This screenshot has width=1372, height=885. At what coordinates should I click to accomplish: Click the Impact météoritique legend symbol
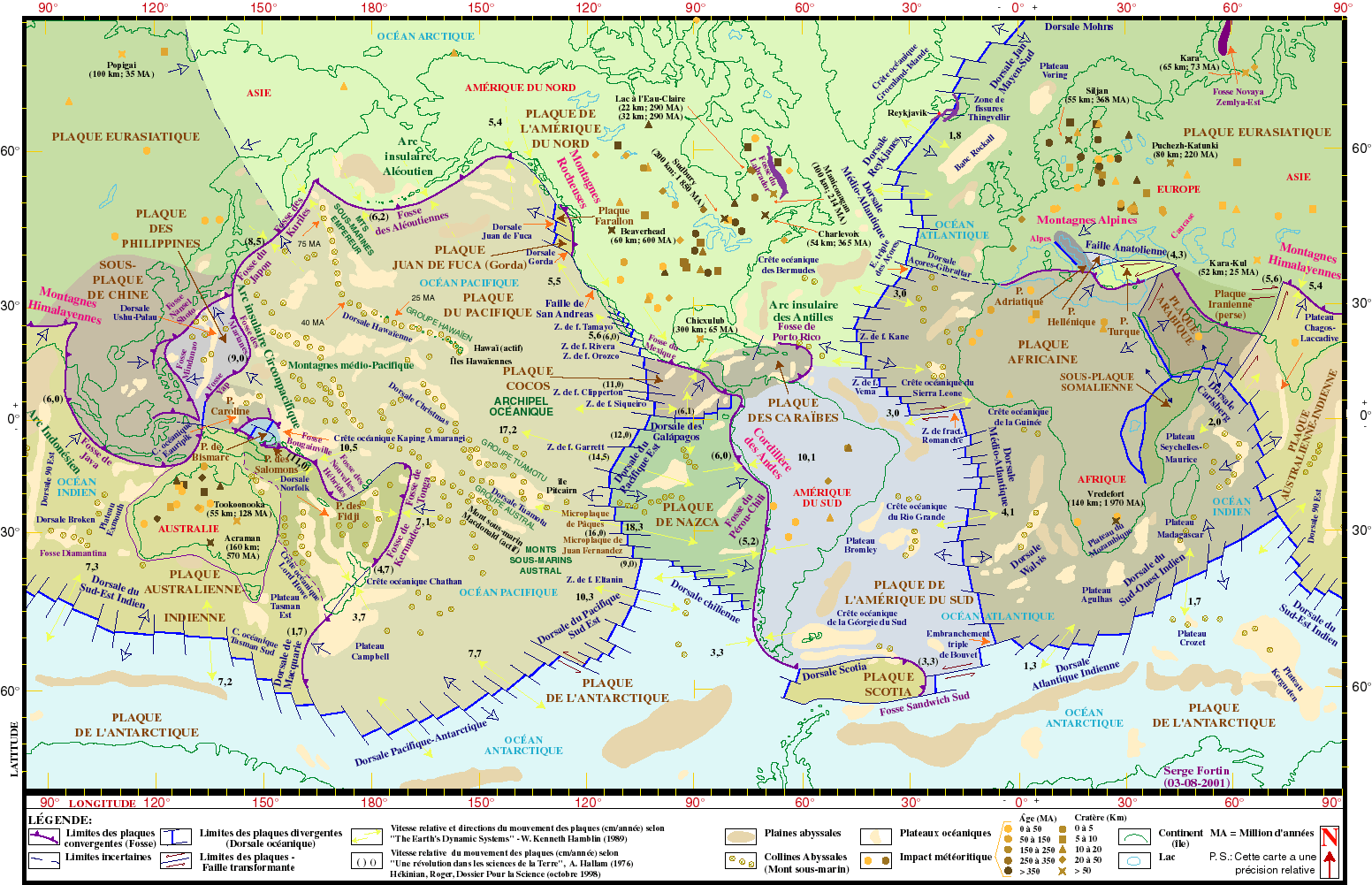875,859
